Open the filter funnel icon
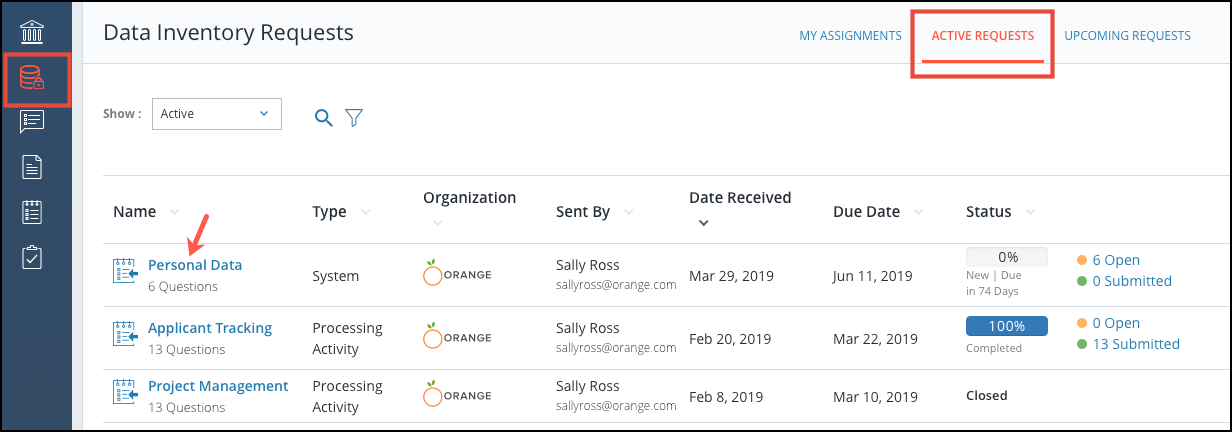 [354, 117]
